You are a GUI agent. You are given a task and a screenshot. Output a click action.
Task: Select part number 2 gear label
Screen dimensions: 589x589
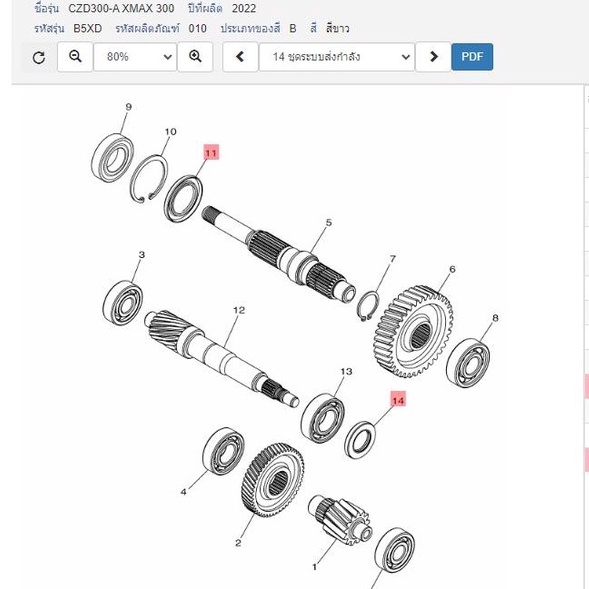[238, 543]
